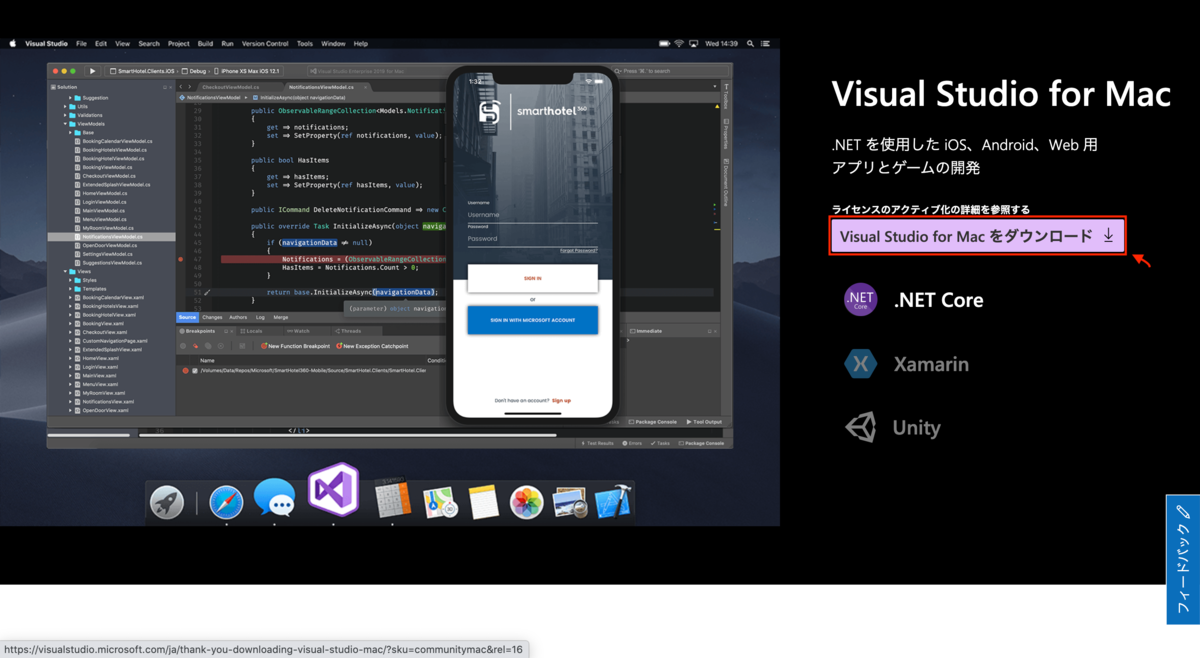Click New Exception Catchpoint button
Viewport: 1200px width, 658px height.
372,346
